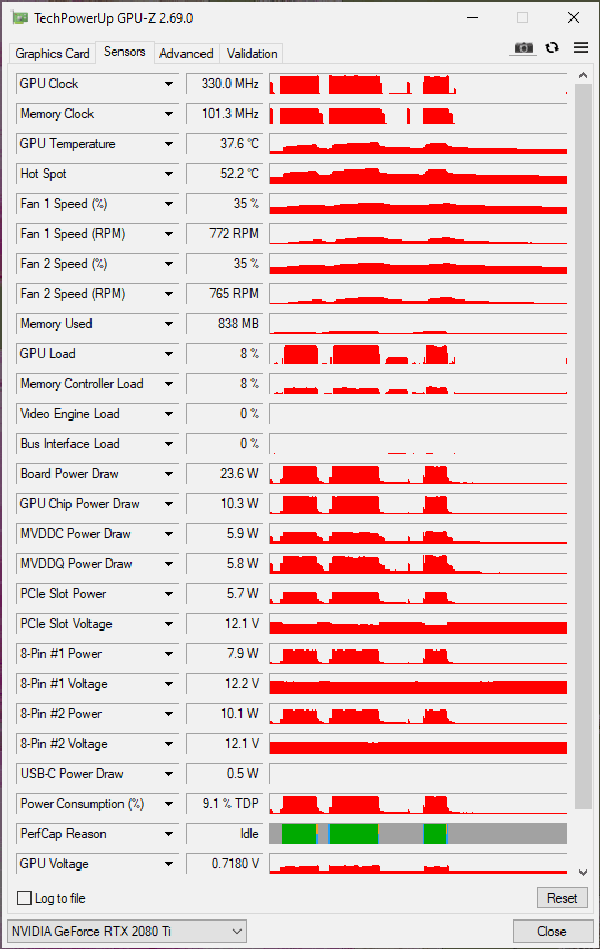The image size is (600, 949).
Task: Open the Memory Used dropdown arrow
Action: coord(169,324)
